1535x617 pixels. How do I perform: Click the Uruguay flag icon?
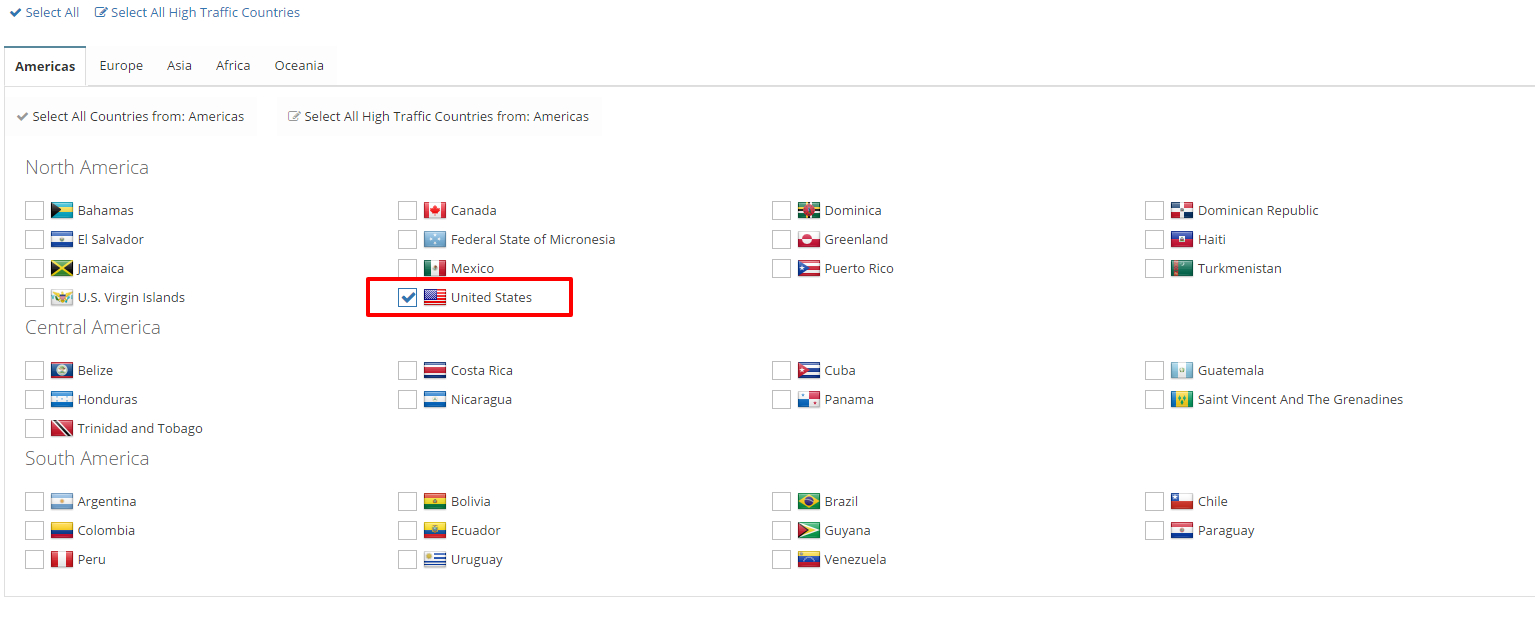pyautogui.click(x=435, y=559)
